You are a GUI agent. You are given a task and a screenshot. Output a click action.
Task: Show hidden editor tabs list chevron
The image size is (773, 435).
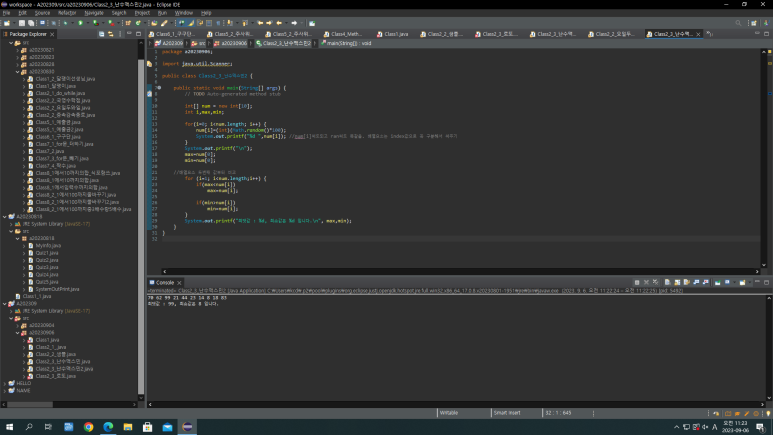tap(710, 34)
